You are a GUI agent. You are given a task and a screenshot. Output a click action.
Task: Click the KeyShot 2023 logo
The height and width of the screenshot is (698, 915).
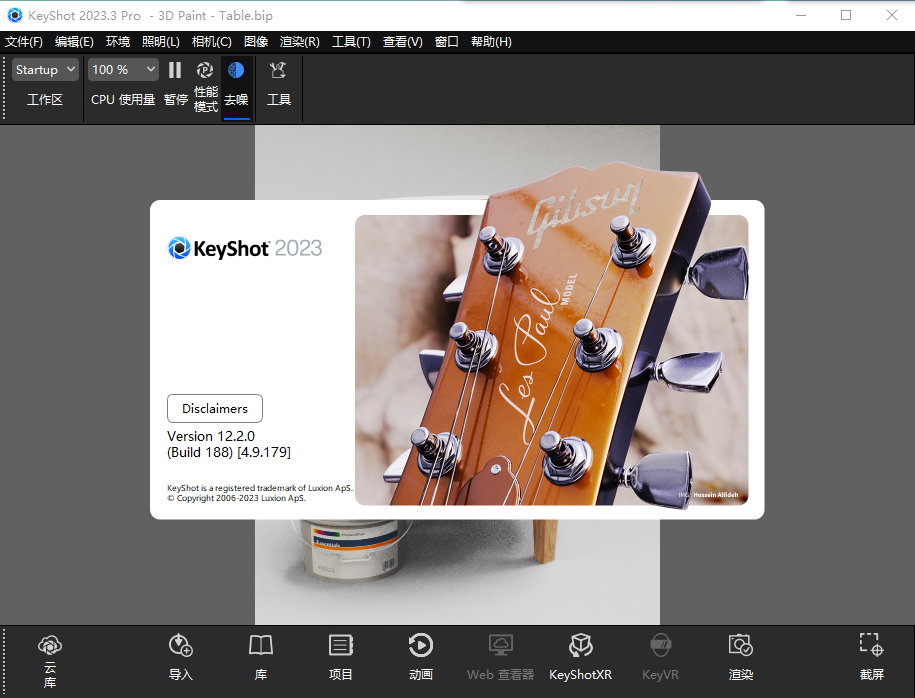point(245,248)
